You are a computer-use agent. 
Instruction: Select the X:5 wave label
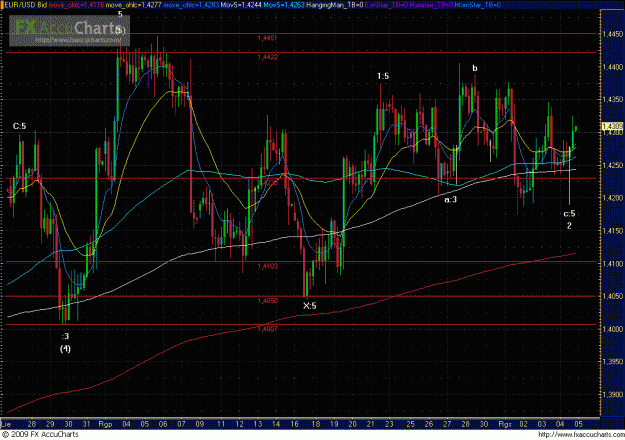click(x=310, y=306)
